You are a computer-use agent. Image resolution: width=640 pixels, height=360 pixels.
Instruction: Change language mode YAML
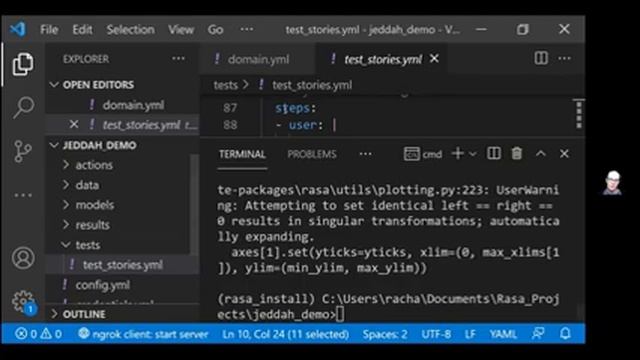[503, 334]
